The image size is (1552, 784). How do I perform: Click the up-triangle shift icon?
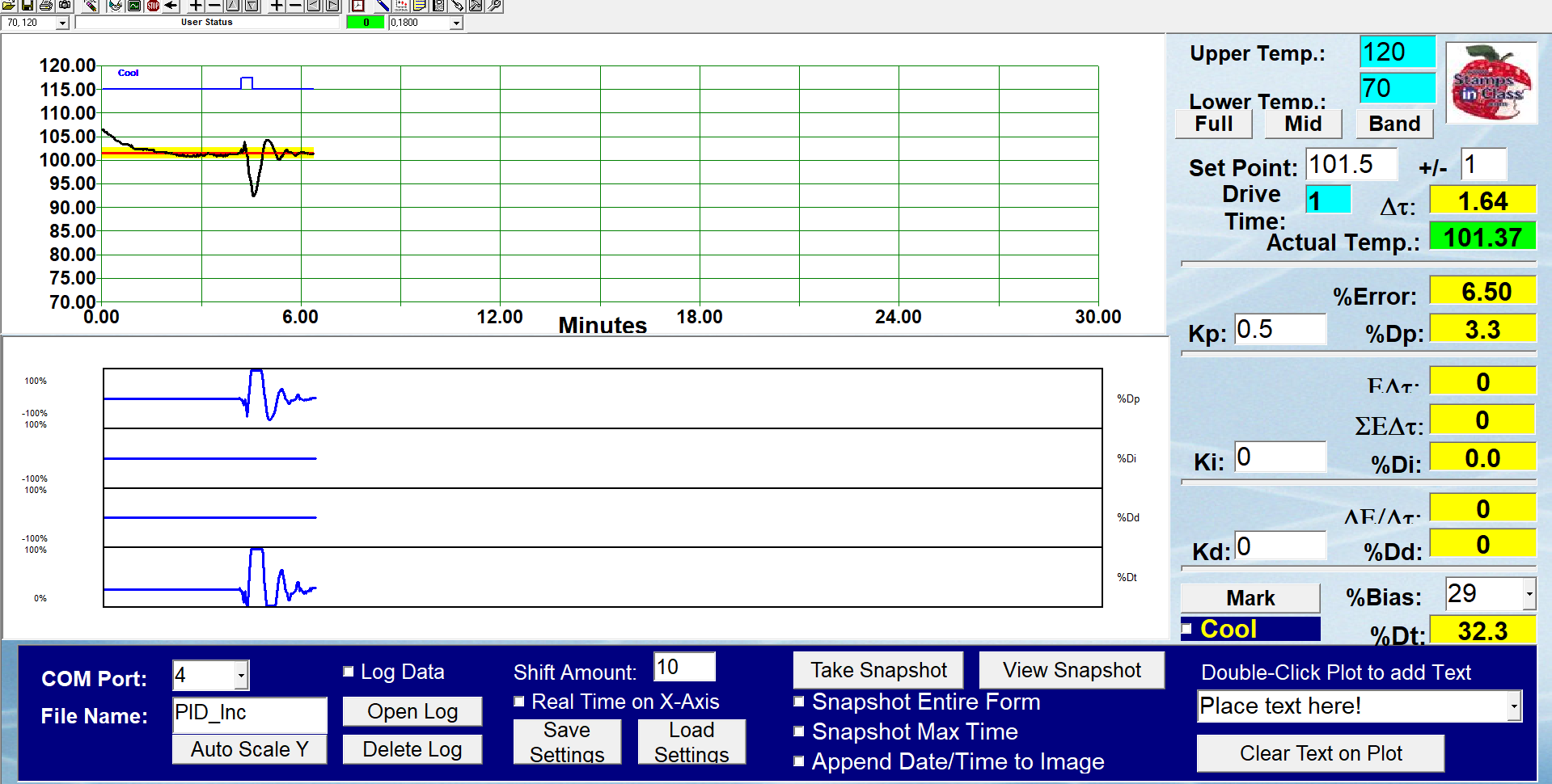(x=233, y=6)
